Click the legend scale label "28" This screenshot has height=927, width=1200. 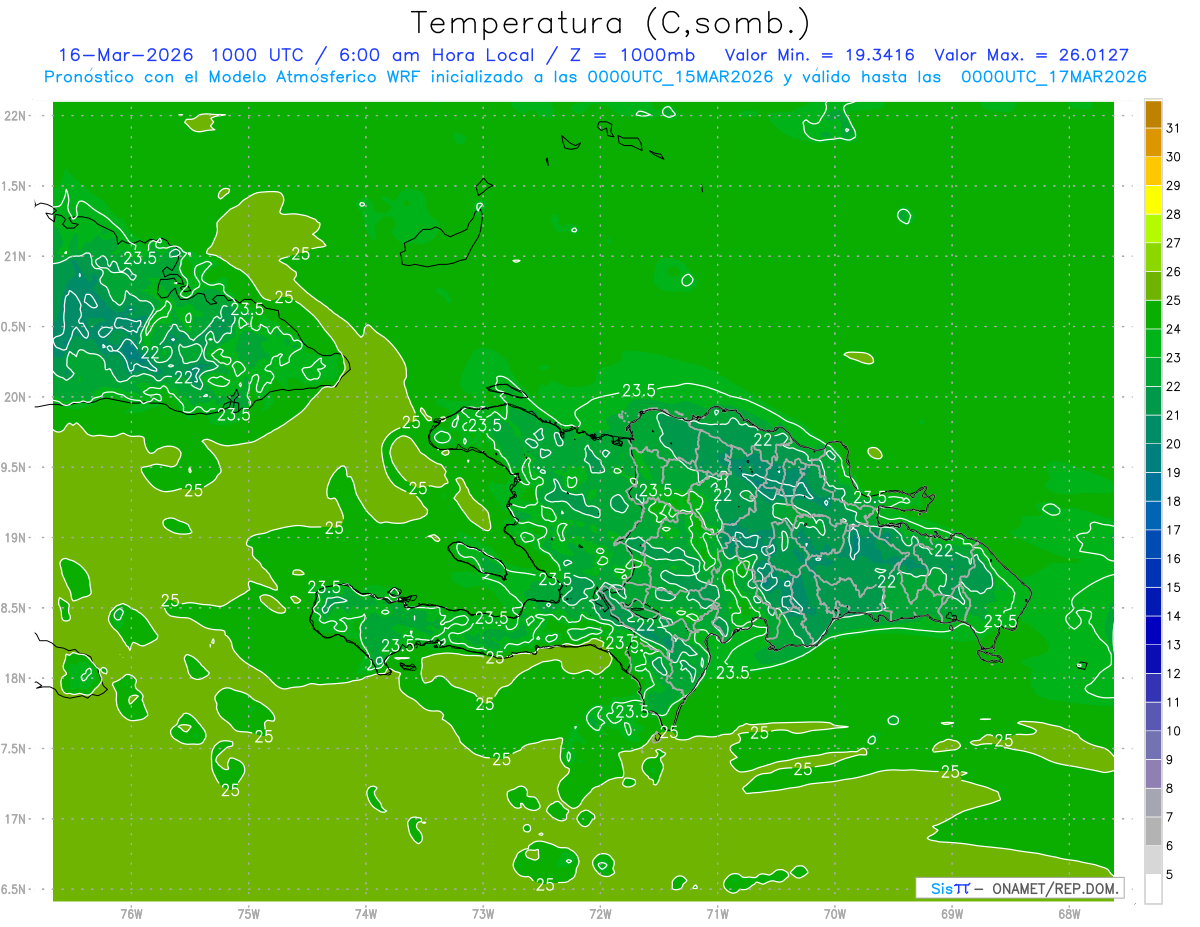[1174, 215]
